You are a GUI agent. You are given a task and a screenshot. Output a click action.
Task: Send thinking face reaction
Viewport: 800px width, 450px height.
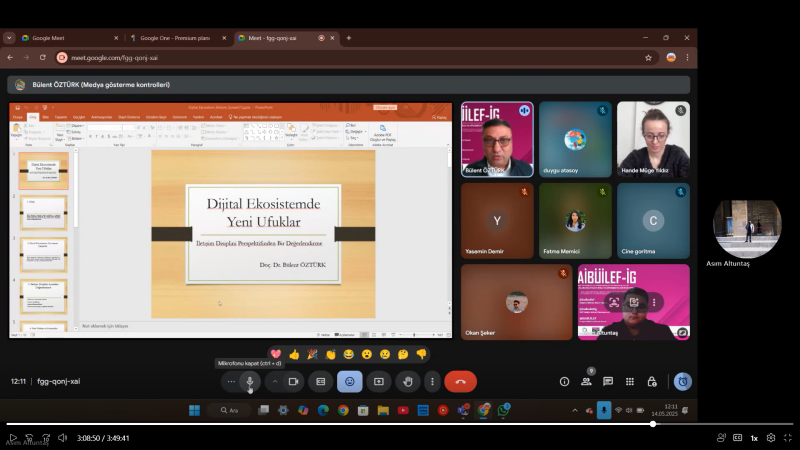(403, 354)
